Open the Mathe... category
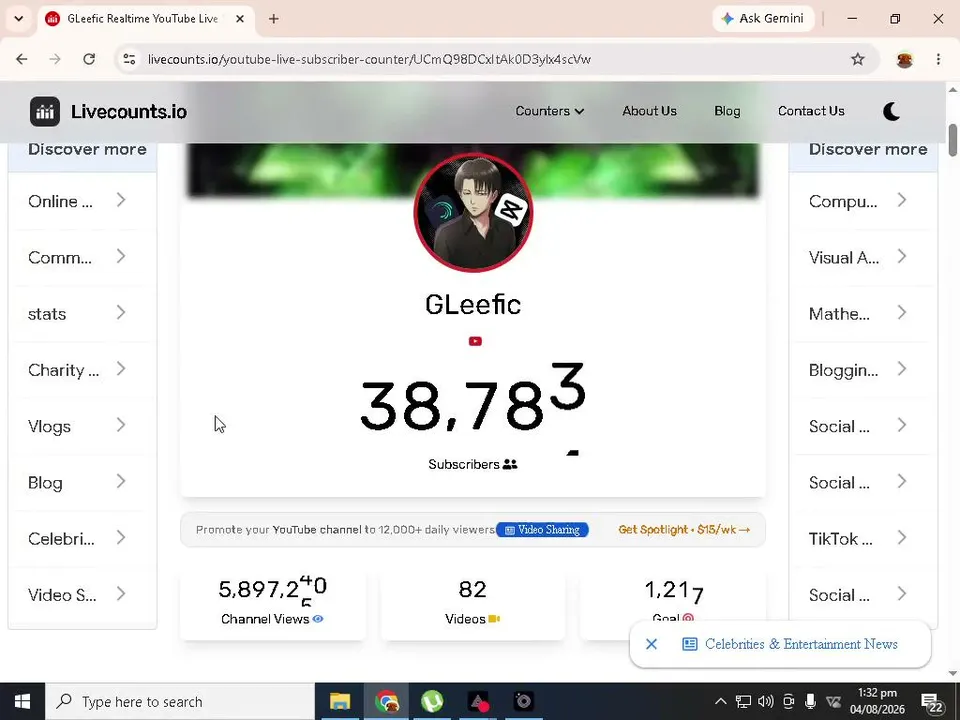 (862, 313)
